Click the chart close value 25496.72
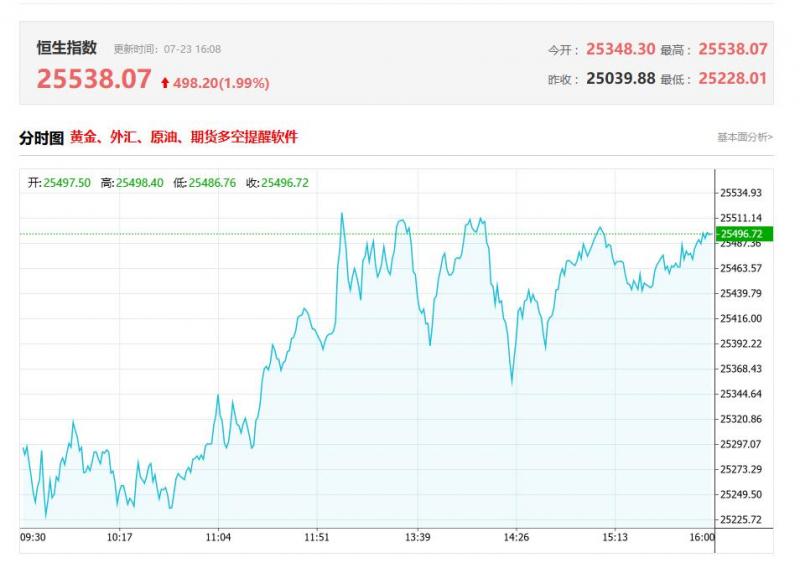 click(x=285, y=183)
